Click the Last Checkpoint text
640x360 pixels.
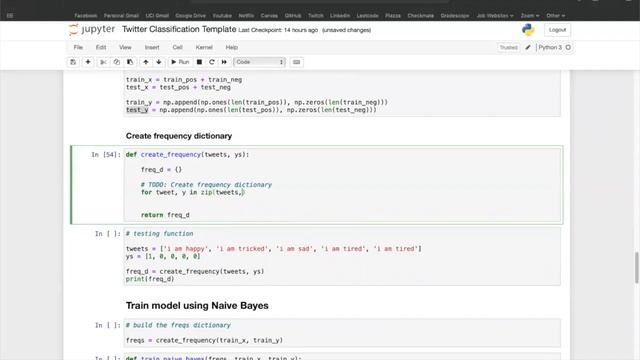(278, 30)
